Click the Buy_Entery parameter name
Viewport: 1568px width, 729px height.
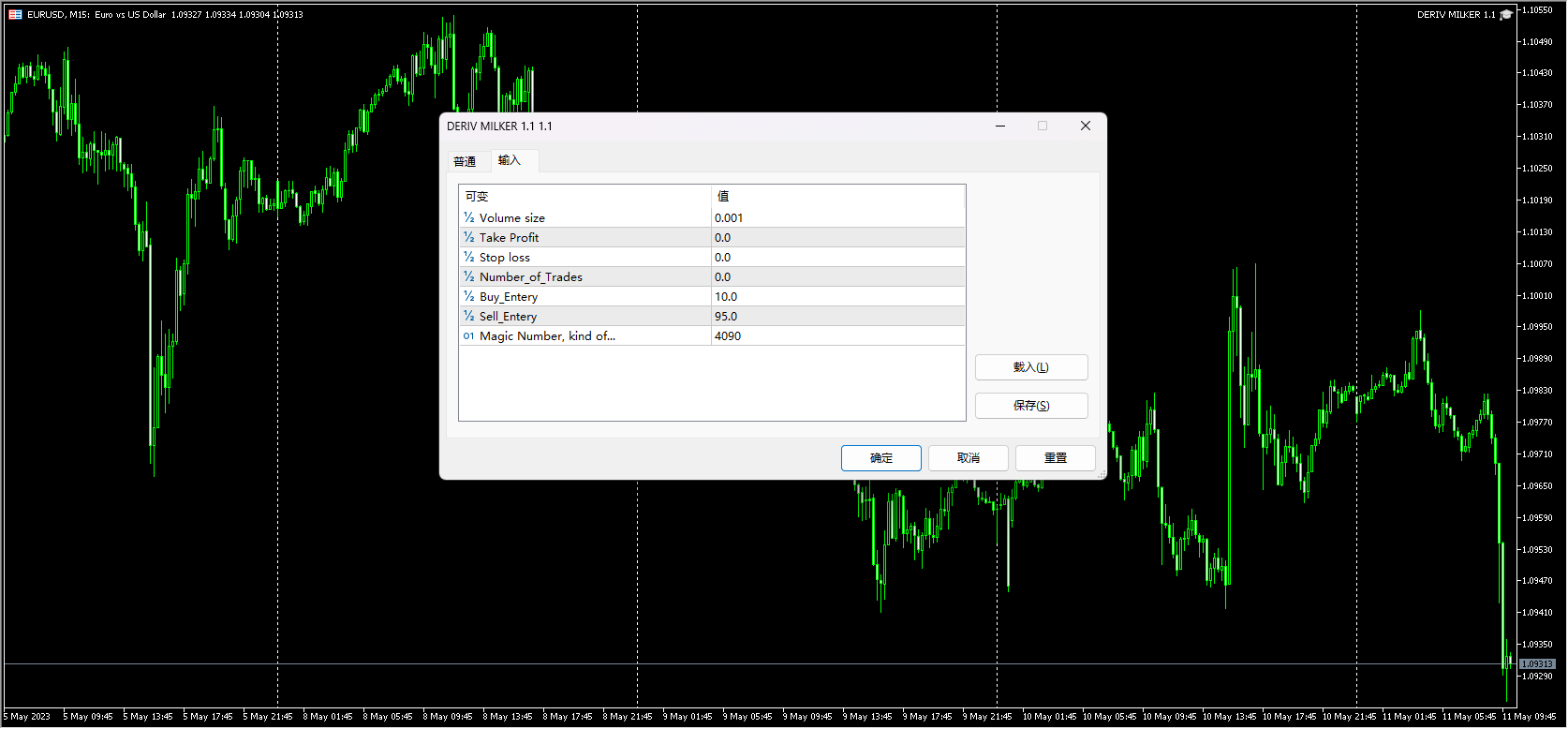tap(509, 296)
